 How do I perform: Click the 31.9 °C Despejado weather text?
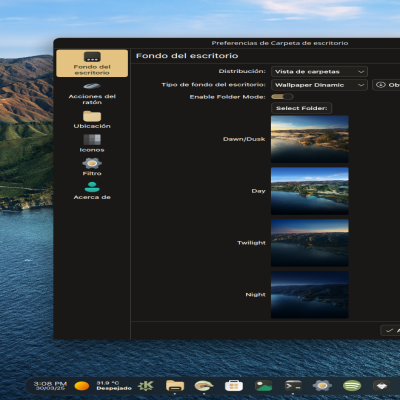[x=114, y=386]
